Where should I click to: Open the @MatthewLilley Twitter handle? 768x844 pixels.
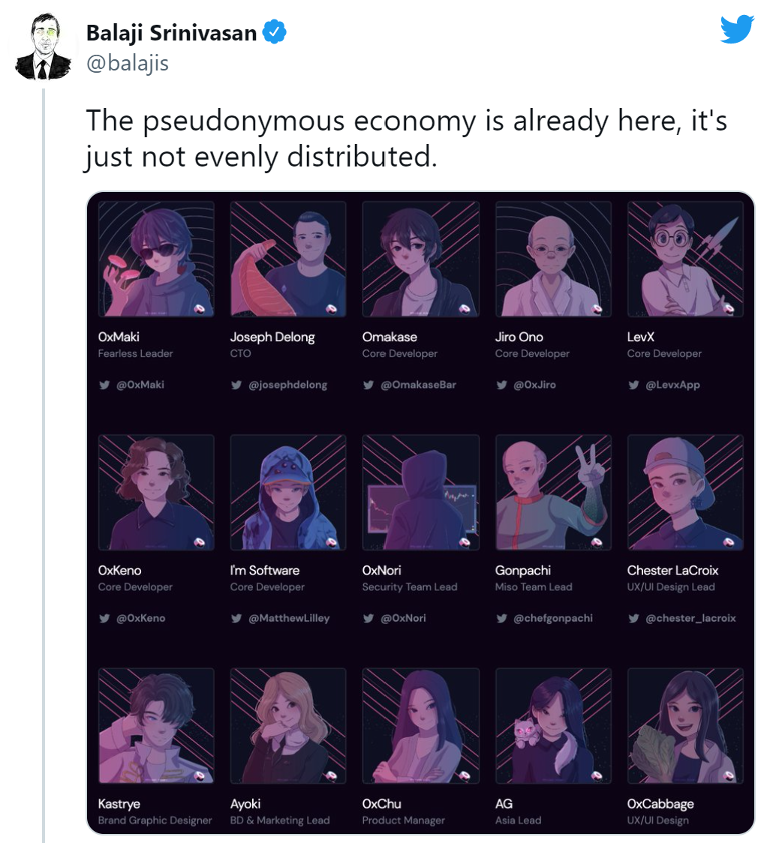point(289,618)
